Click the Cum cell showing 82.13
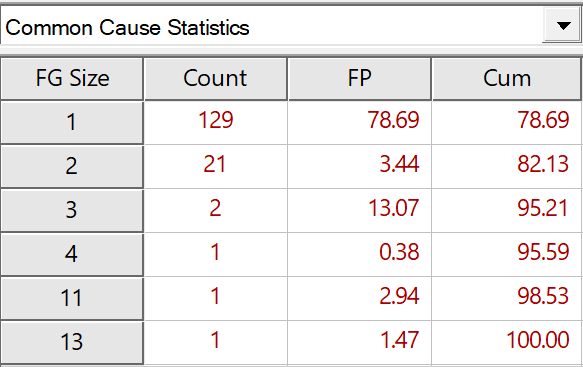Image resolution: width=583 pixels, height=367 pixels. tap(506, 166)
